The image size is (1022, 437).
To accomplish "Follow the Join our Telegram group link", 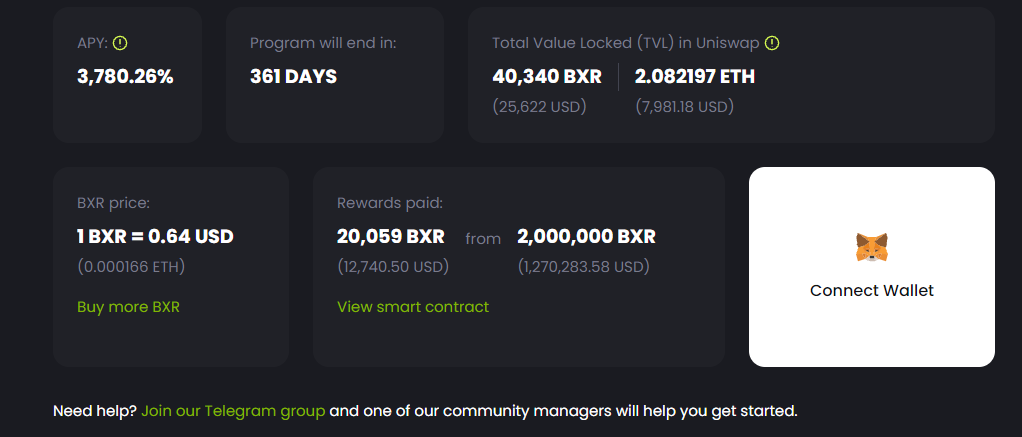I will (233, 412).
